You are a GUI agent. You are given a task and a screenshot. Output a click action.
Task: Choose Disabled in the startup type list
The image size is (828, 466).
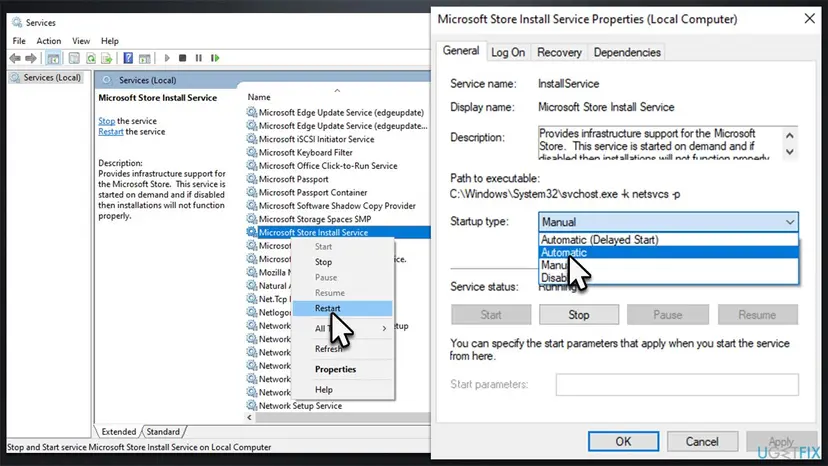click(x=668, y=277)
